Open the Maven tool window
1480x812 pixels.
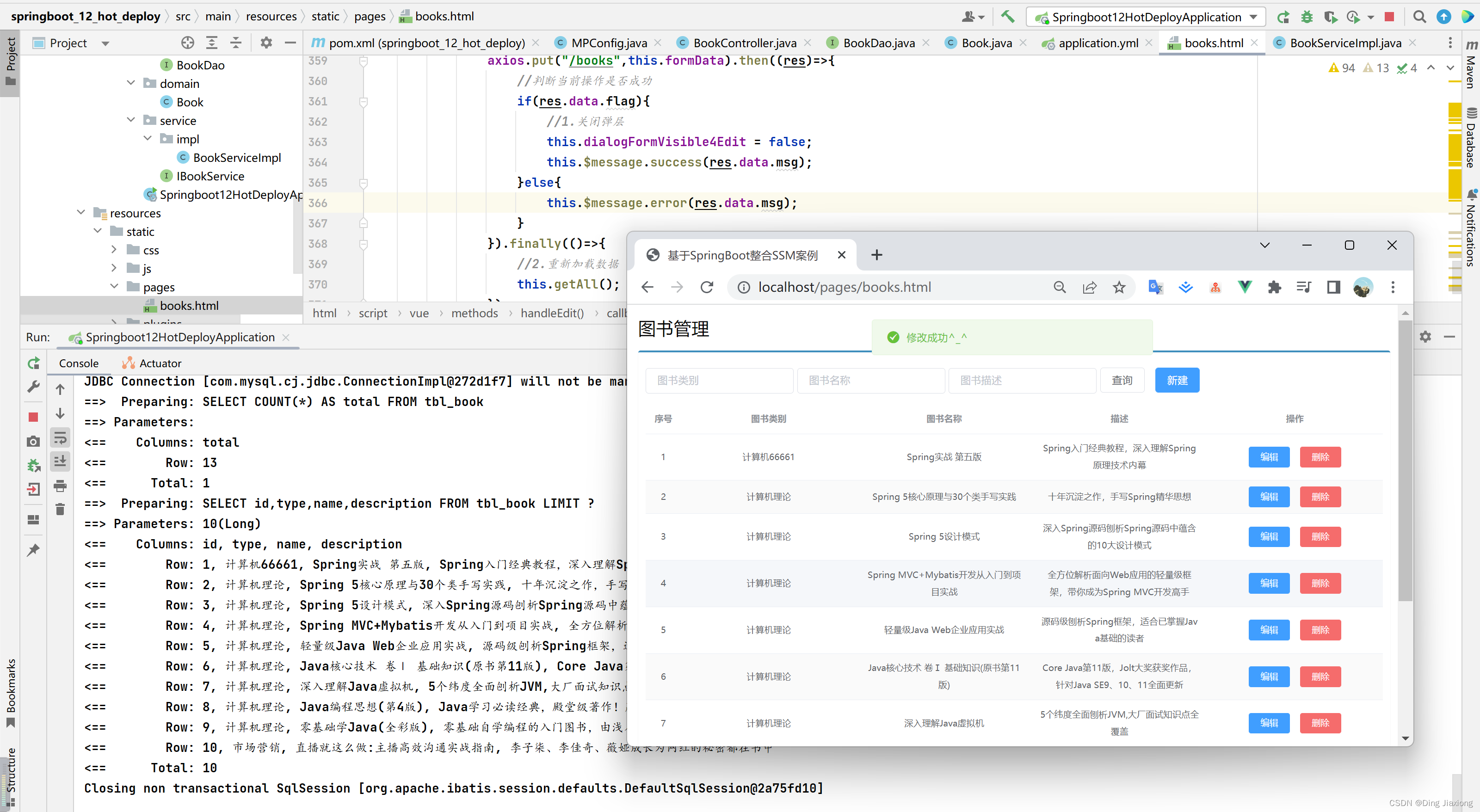1470,64
